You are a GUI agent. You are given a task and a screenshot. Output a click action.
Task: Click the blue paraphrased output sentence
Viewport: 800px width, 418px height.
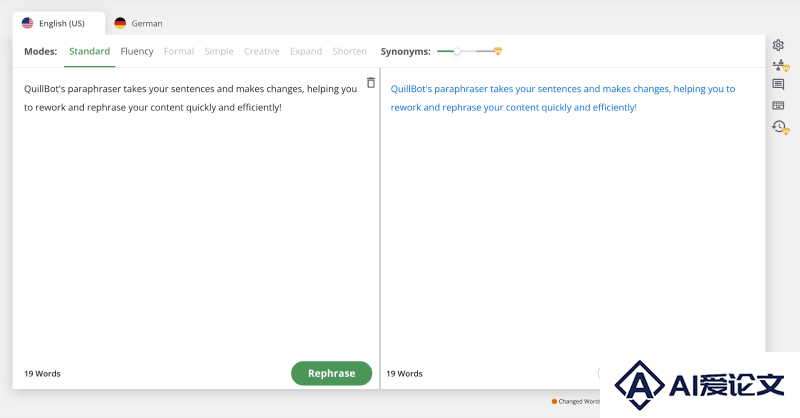(563, 98)
